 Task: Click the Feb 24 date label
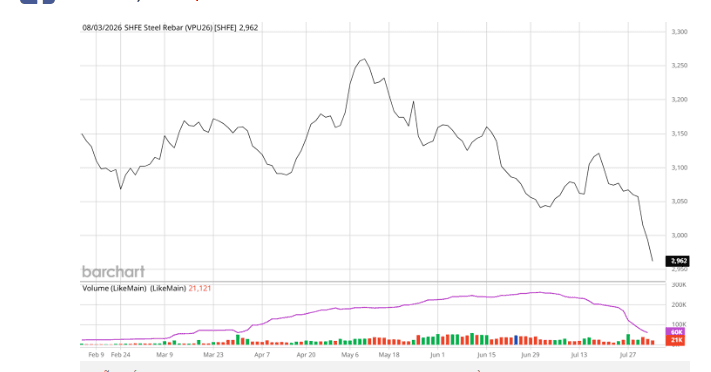click(x=121, y=355)
